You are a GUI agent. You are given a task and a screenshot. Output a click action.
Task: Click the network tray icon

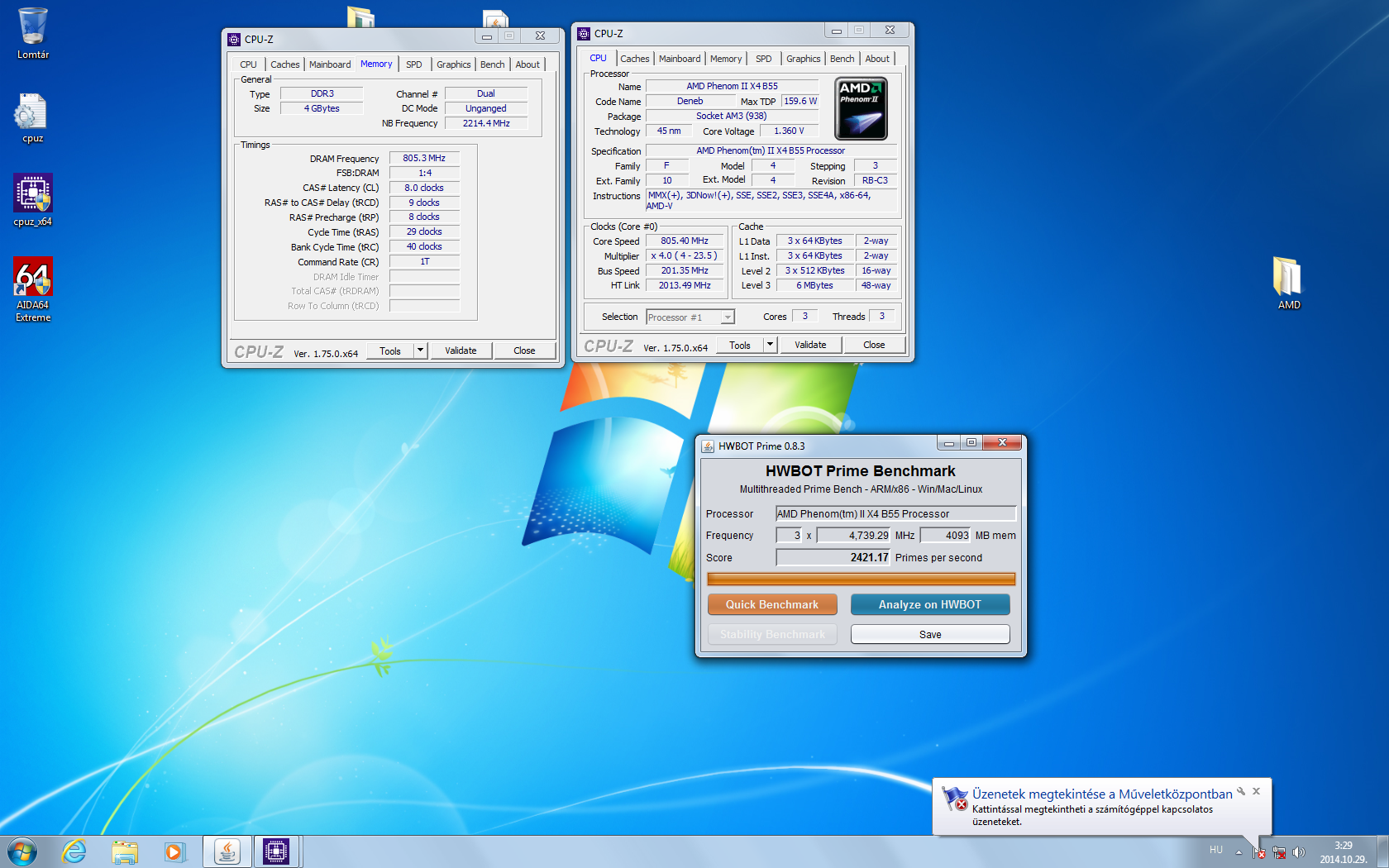[1279, 852]
